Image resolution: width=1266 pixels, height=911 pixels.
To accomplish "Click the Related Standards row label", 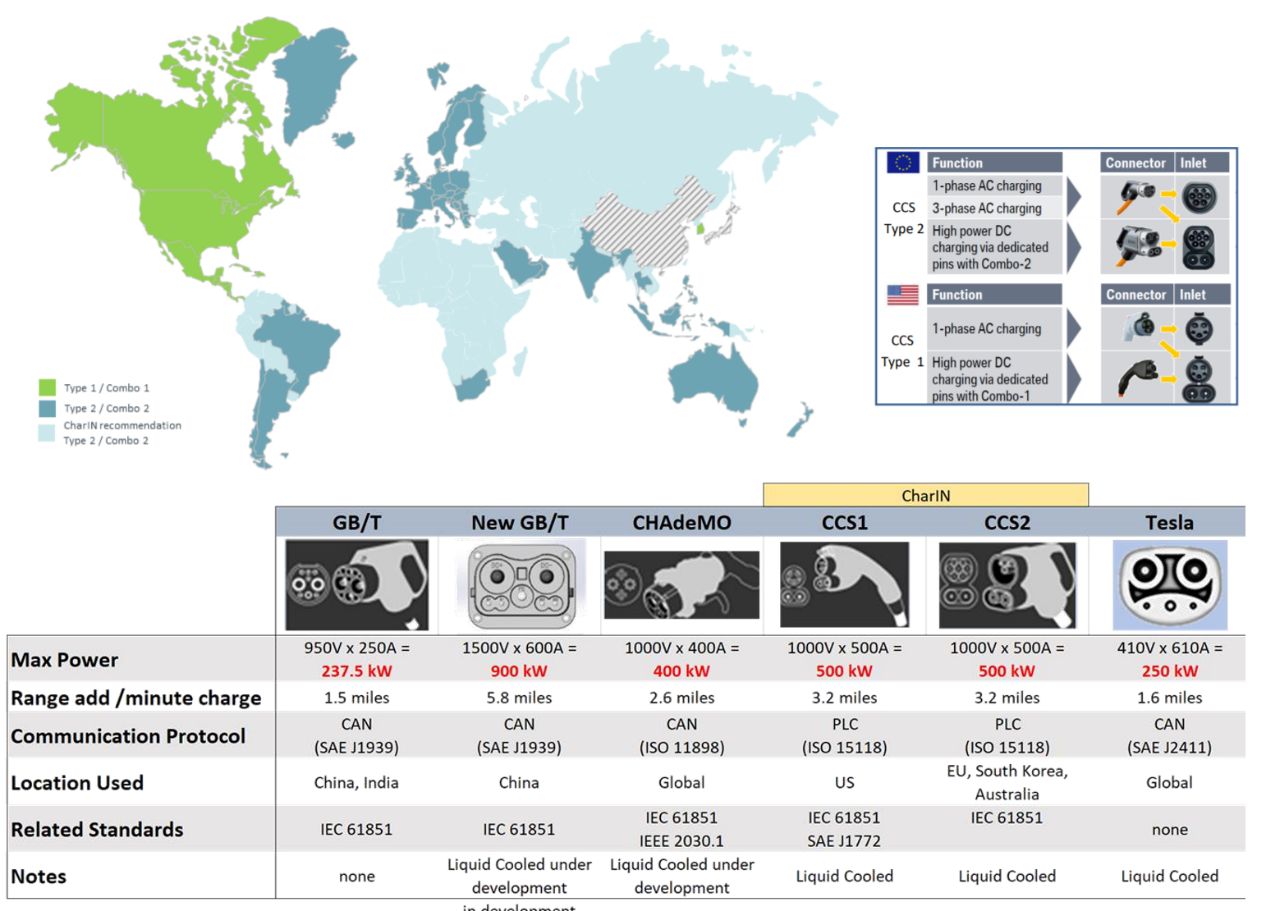I will click(x=97, y=829).
